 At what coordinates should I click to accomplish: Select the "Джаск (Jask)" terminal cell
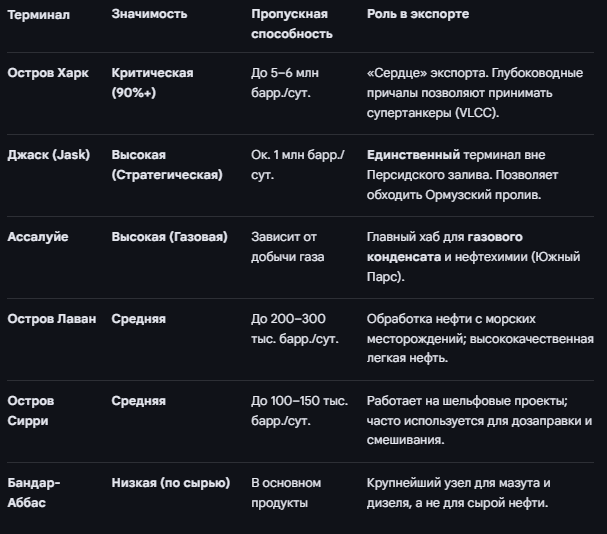[x=49, y=155]
